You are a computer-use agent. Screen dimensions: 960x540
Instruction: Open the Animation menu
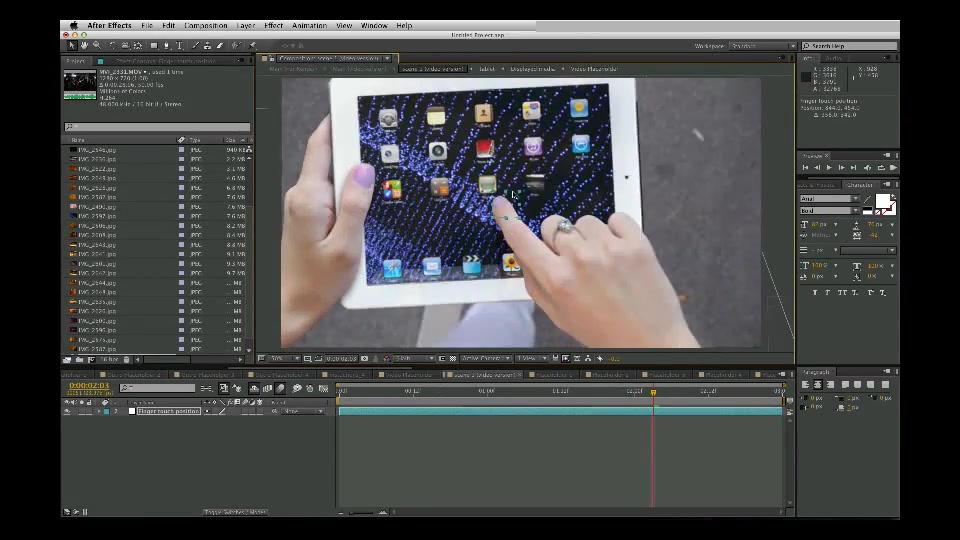click(x=309, y=26)
